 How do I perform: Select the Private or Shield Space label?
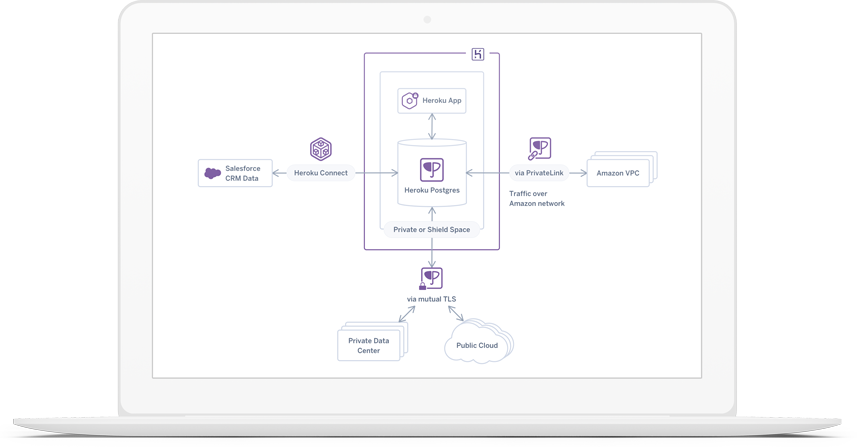pyautogui.click(x=432, y=230)
